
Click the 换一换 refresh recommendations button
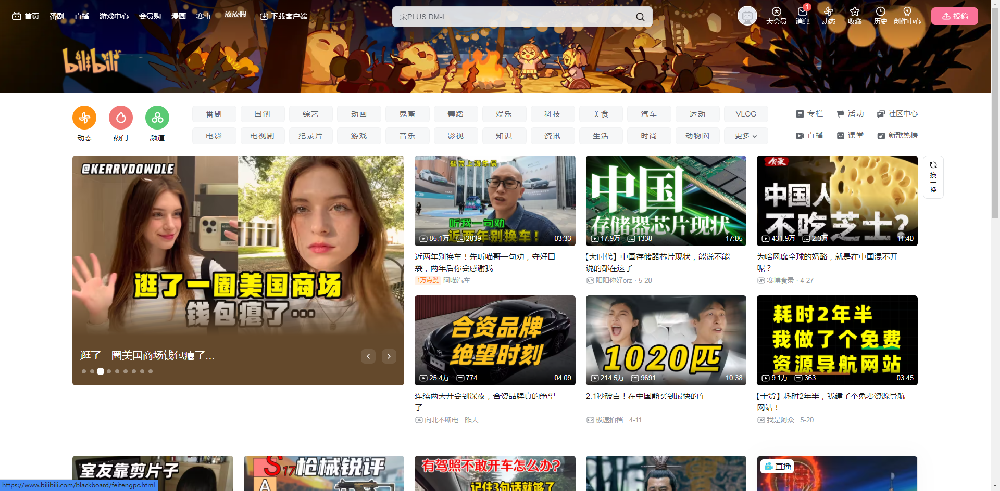pyautogui.click(x=933, y=178)
